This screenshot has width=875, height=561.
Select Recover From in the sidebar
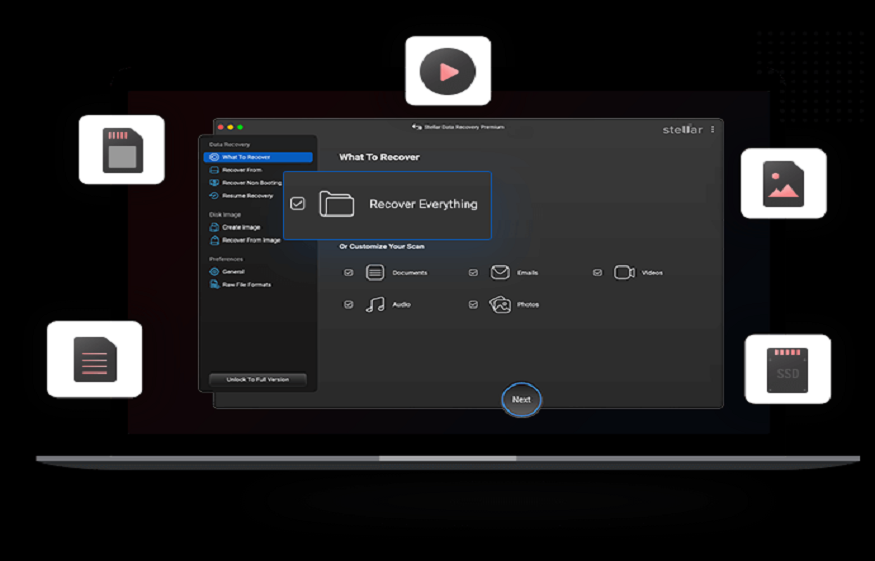[241, 170]
